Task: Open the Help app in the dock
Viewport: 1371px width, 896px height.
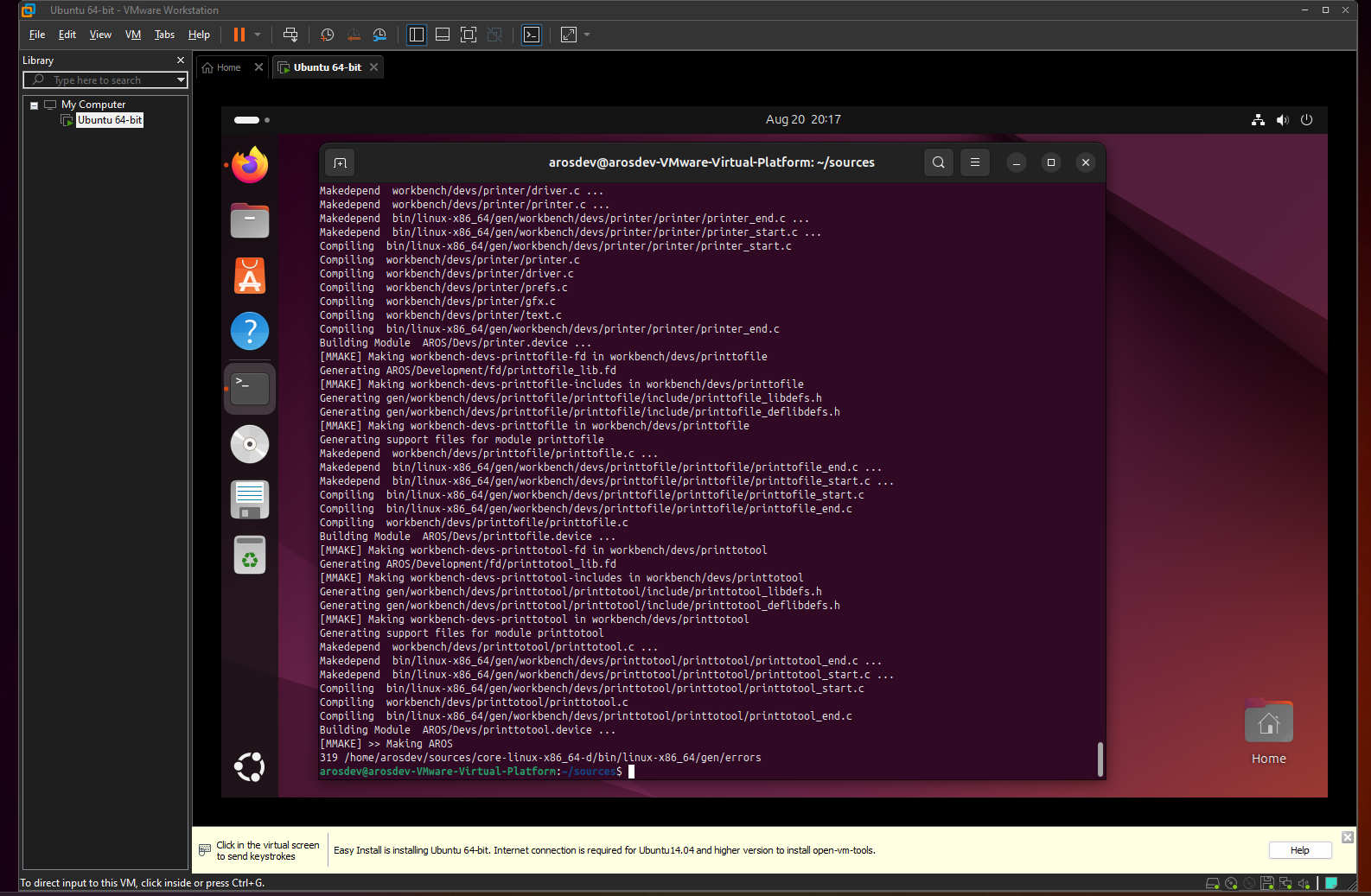Action: pyautogui.click(x=250, y=331)
